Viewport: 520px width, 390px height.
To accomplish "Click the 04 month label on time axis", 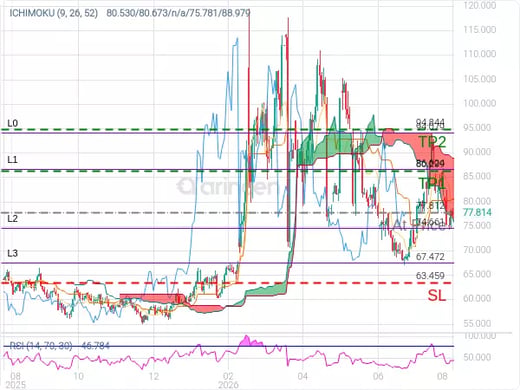I will [x=302, y=377].
